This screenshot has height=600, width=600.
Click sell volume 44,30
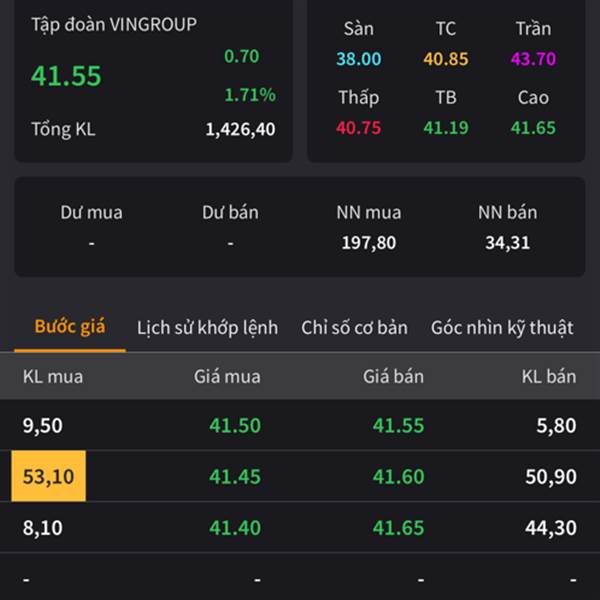click(x=551, y=528)
